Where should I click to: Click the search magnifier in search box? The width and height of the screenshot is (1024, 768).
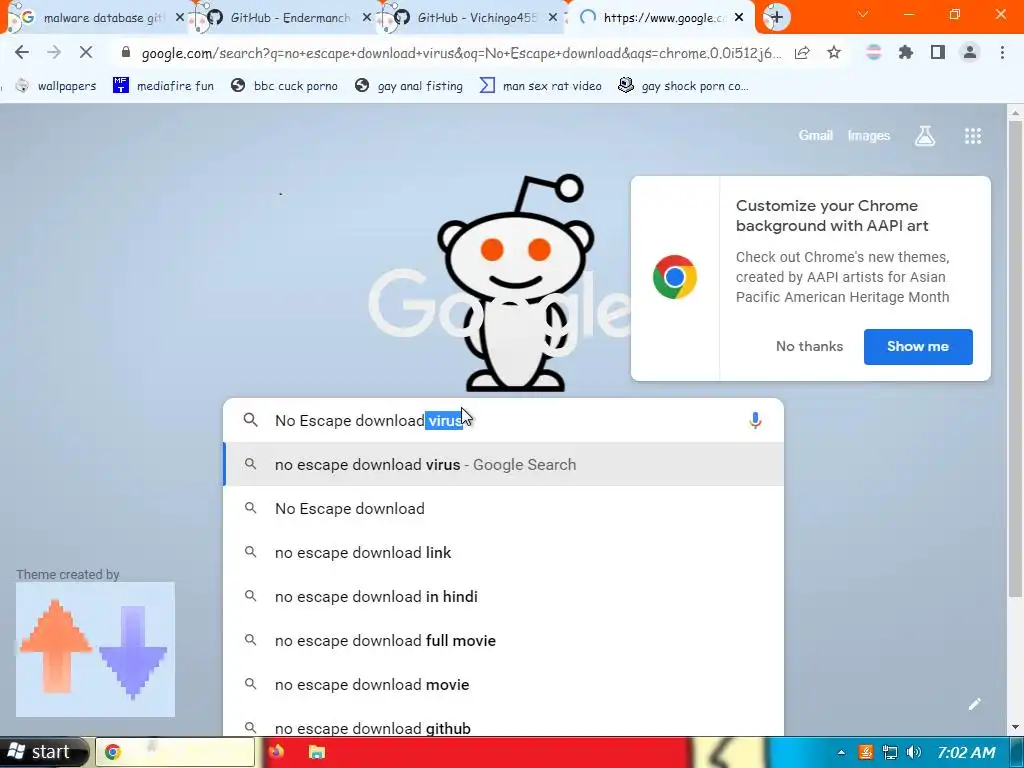point(251,420)
